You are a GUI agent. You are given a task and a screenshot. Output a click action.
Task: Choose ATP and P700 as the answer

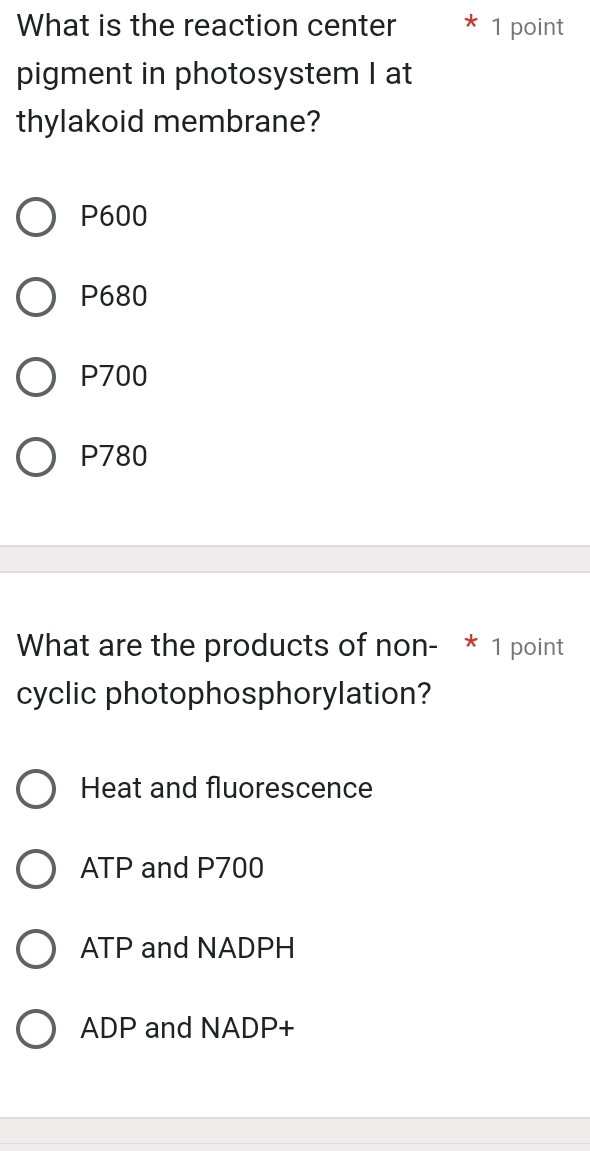(35, 869)
